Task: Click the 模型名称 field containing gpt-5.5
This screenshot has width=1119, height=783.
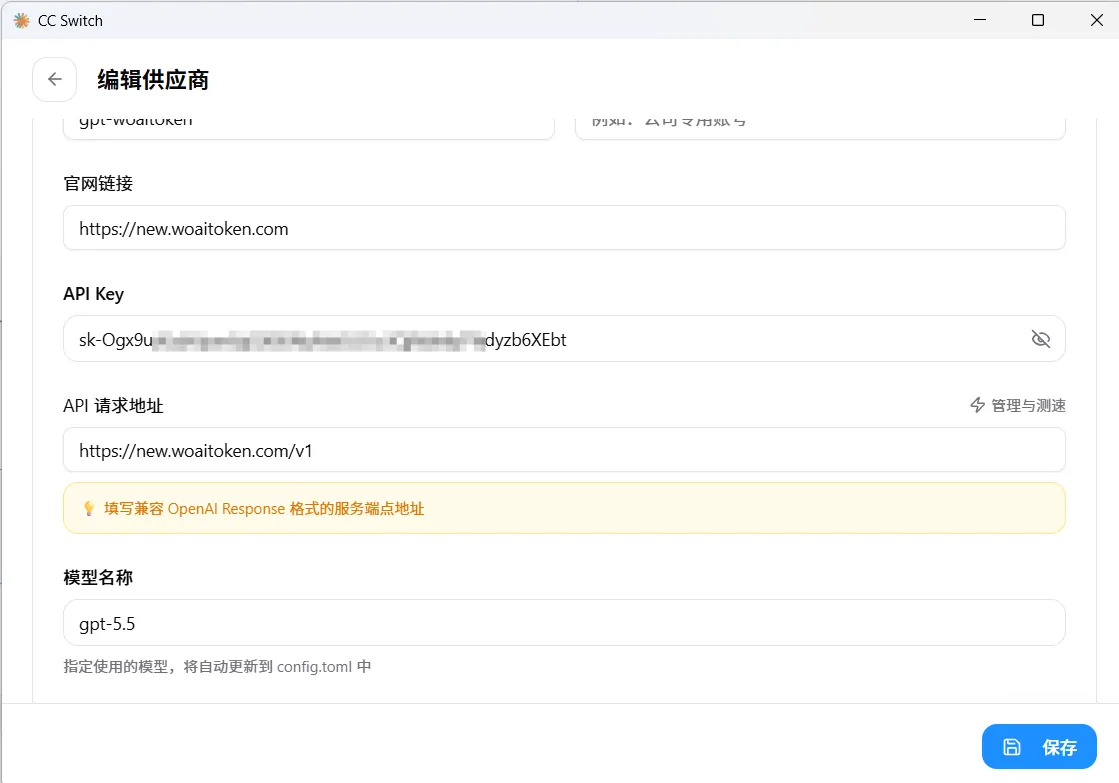Action: pyautogui.click(x=564, y=623)
